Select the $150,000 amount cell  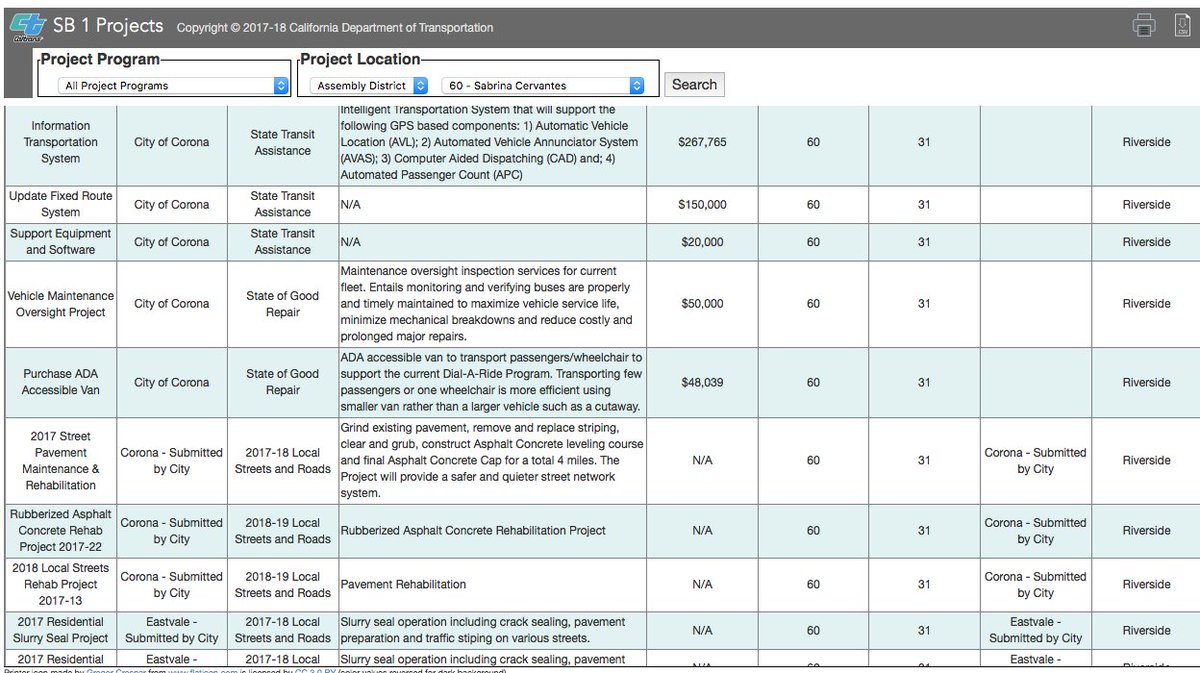[702, 204]
